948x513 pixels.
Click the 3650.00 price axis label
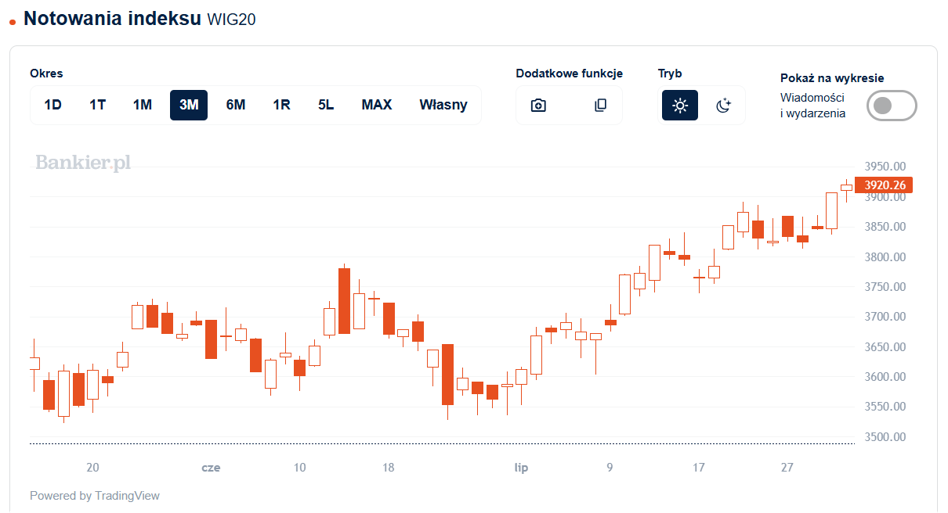[885, 347]
